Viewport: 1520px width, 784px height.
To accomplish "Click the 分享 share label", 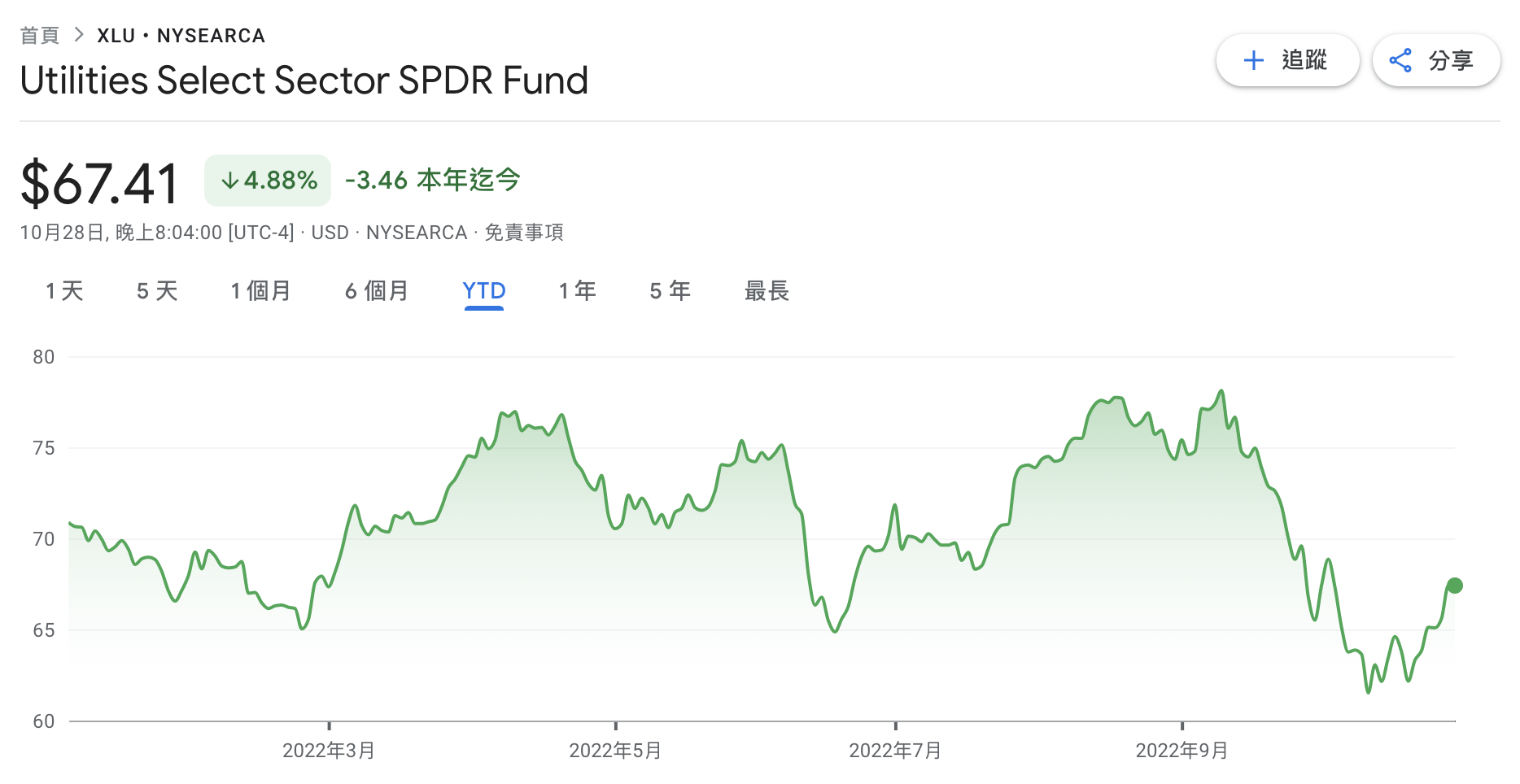I will [1451, 60].
